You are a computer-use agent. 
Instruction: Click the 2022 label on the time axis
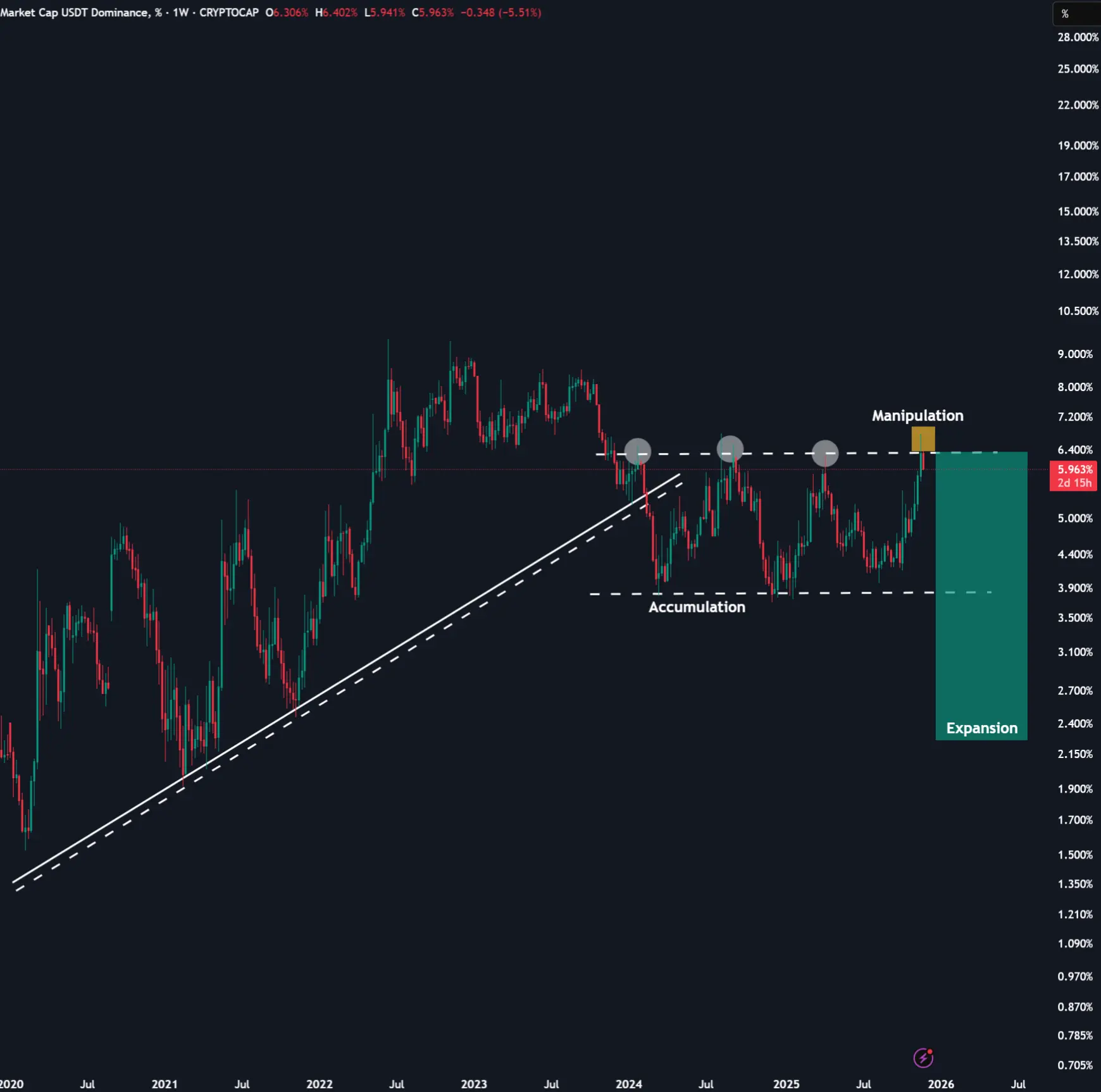point(320,1084)
